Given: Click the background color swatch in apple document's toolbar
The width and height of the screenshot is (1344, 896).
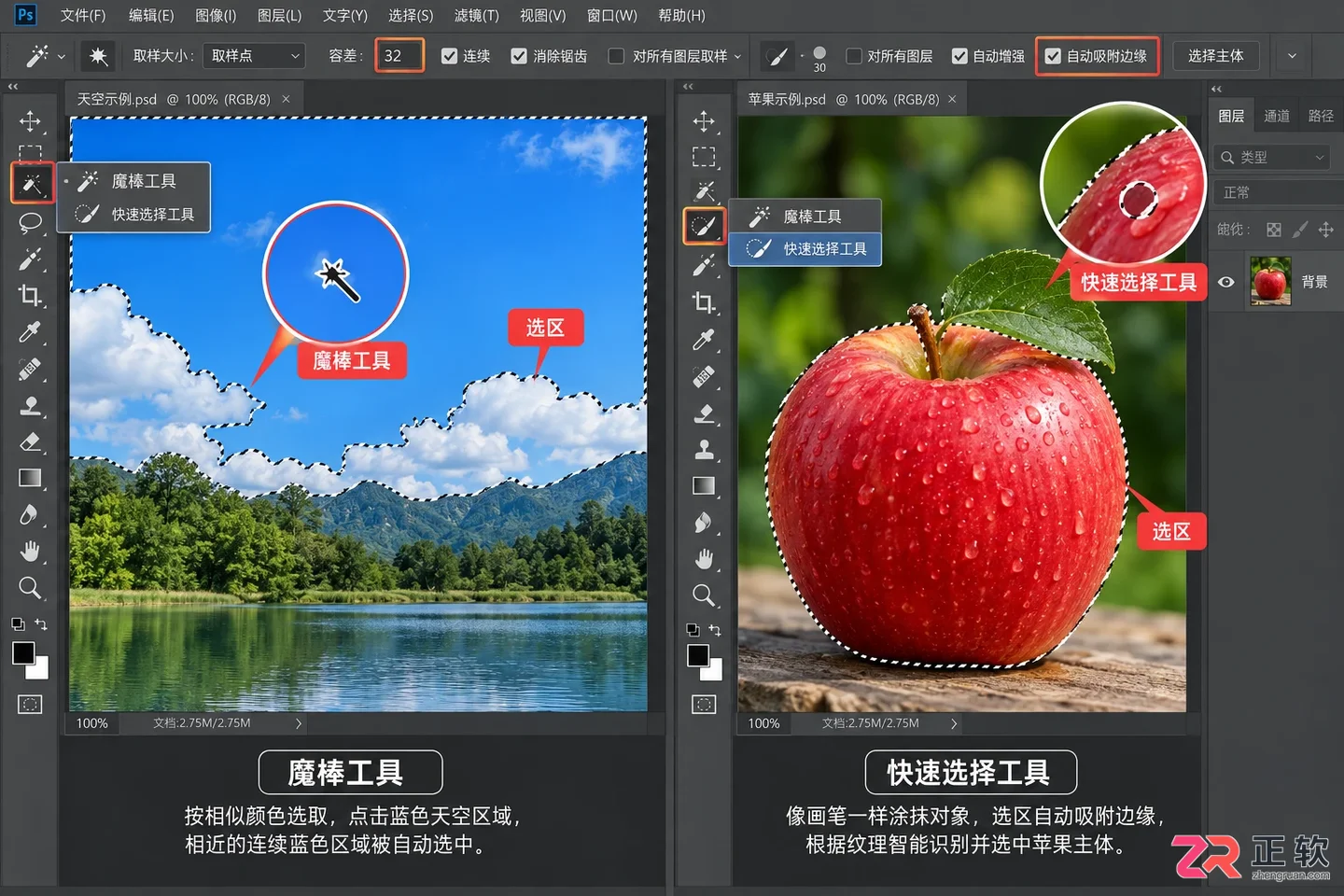Looking at the screenshot, I should (712, 669).
